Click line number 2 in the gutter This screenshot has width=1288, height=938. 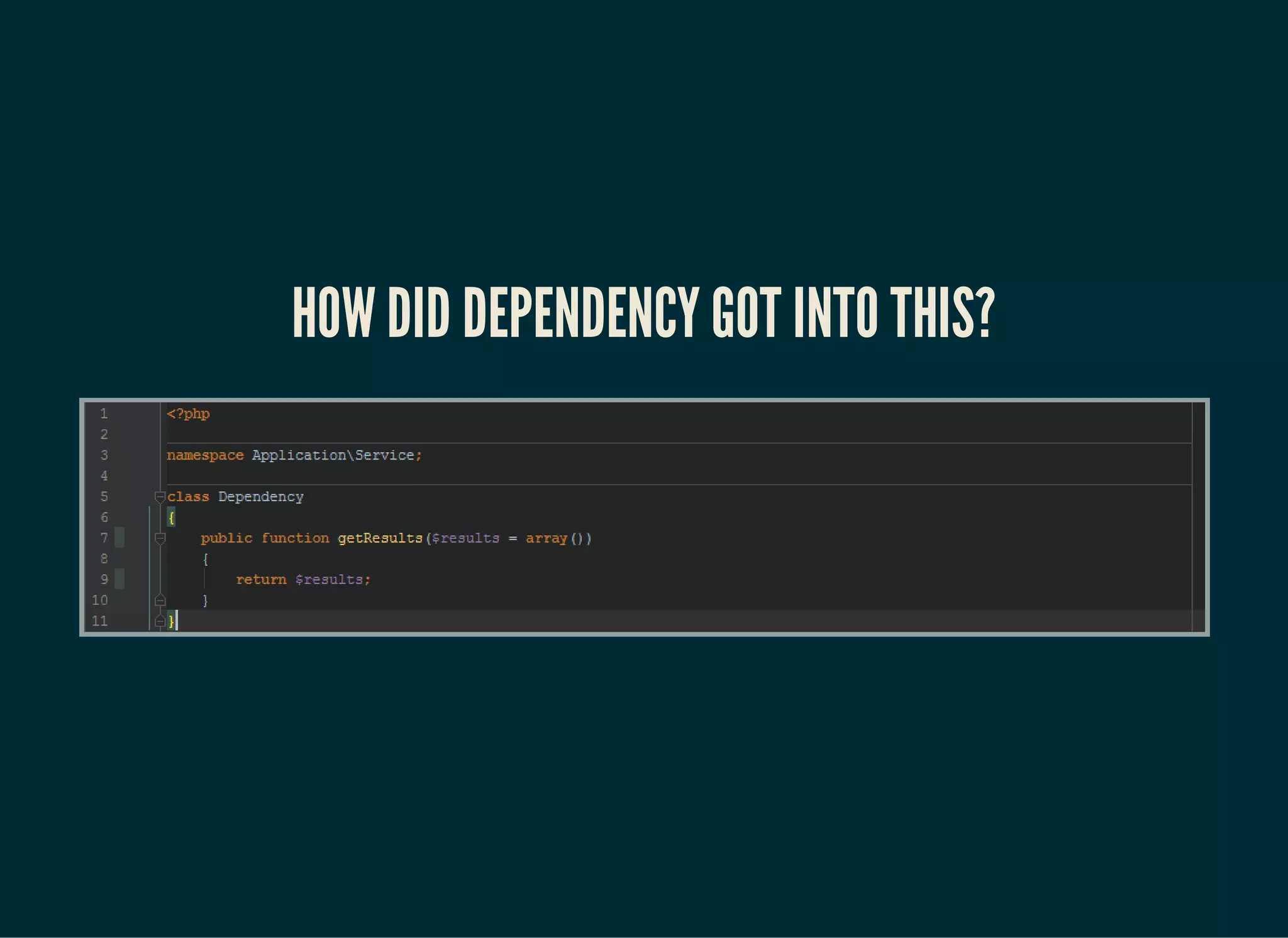pyautogui.click(x=104, y=434)
